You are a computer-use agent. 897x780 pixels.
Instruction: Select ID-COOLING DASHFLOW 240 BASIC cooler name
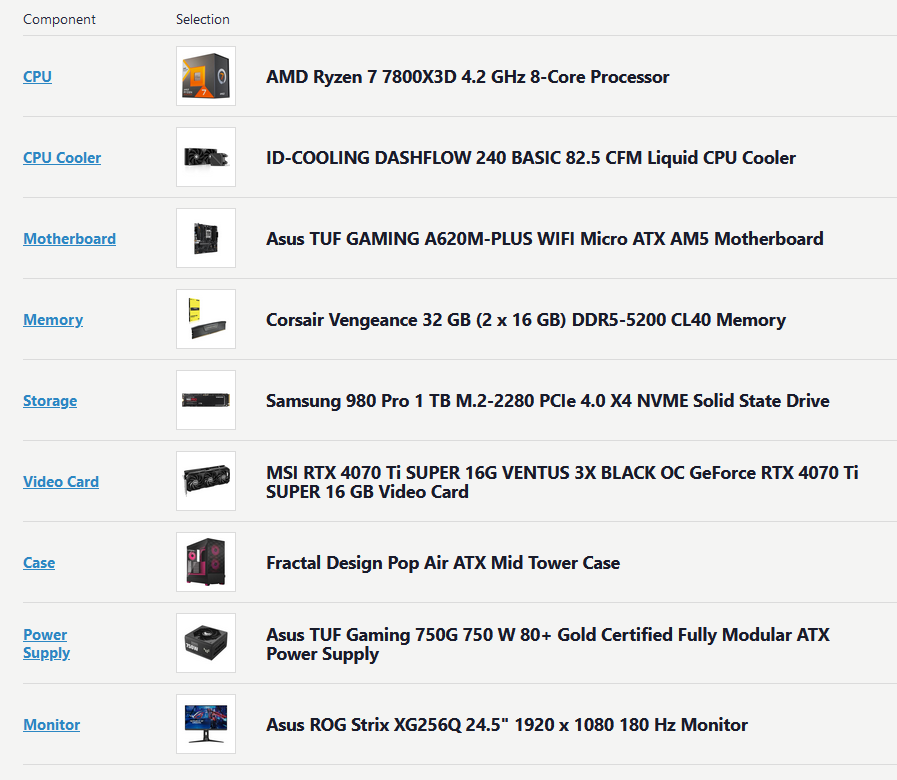531,158
